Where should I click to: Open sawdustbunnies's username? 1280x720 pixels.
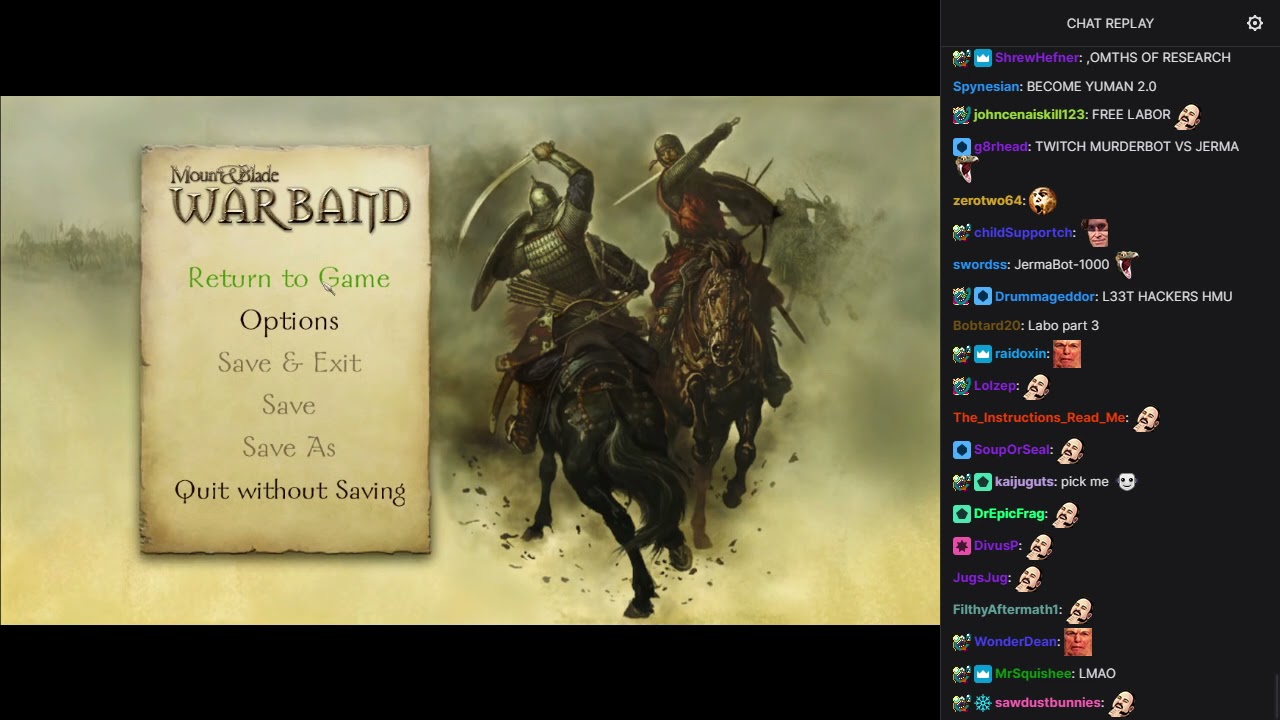pyautogui.click(x=1048, y=703)
